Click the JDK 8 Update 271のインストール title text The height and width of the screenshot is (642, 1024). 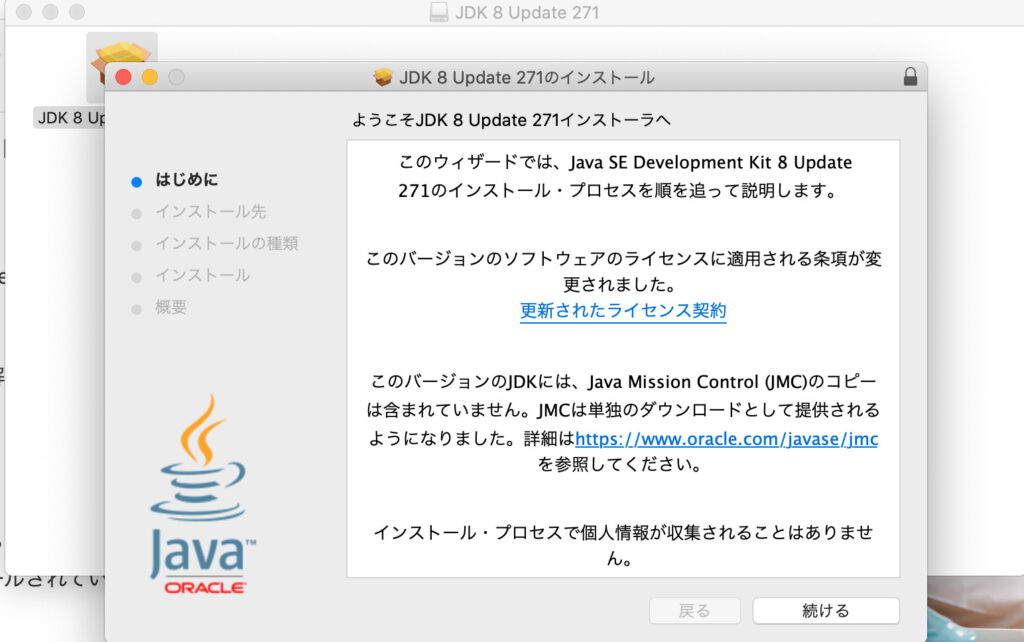(x=526, y=77)
